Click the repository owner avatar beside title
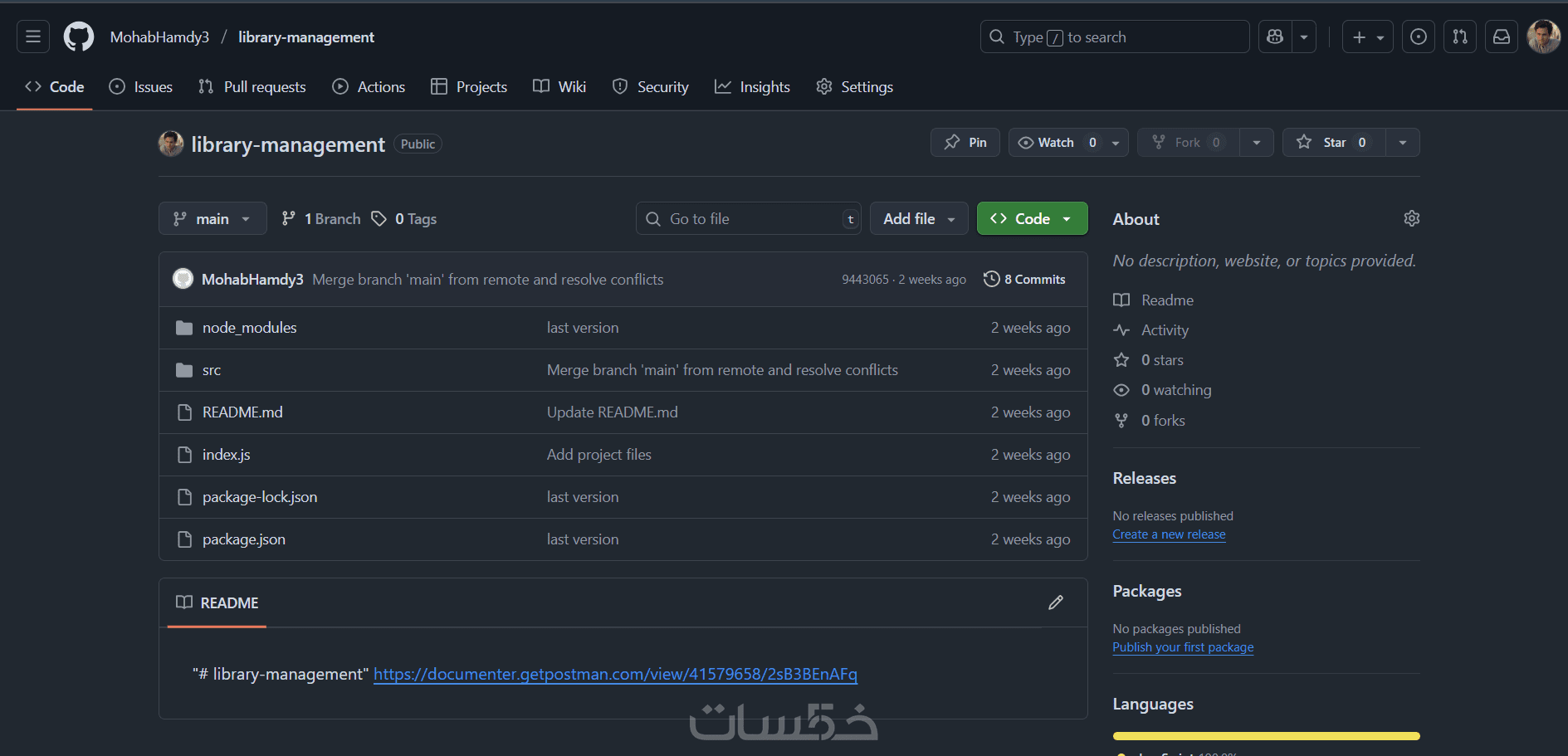 (171, 144)
